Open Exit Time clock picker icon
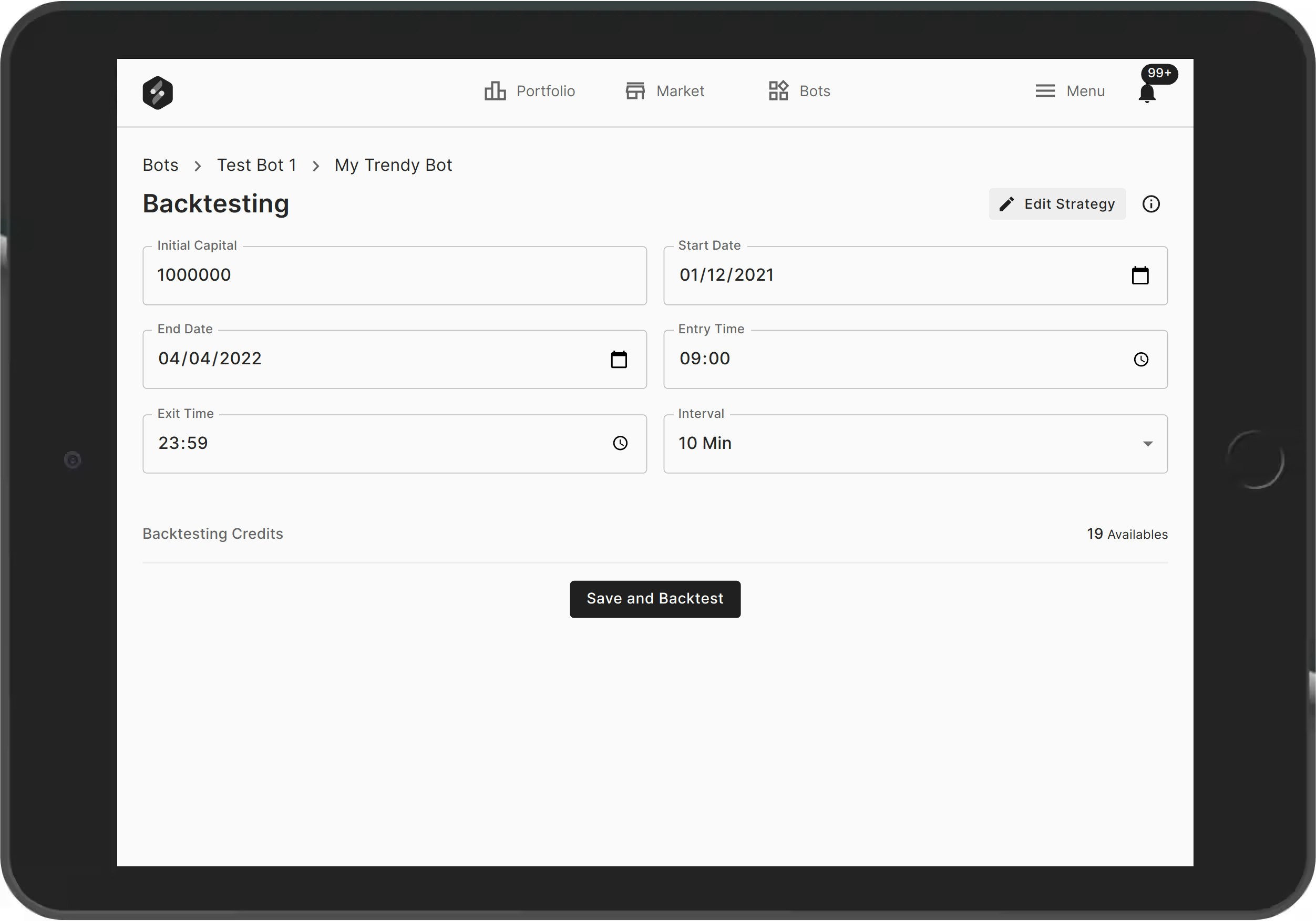Image resolution: width=1316 pixels, height=921 pixels. click(620, 443)
